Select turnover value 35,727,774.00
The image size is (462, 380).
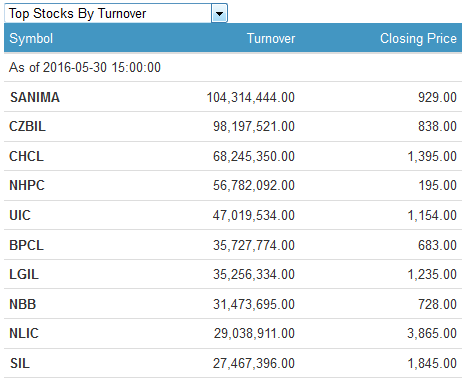coord(254,245)
